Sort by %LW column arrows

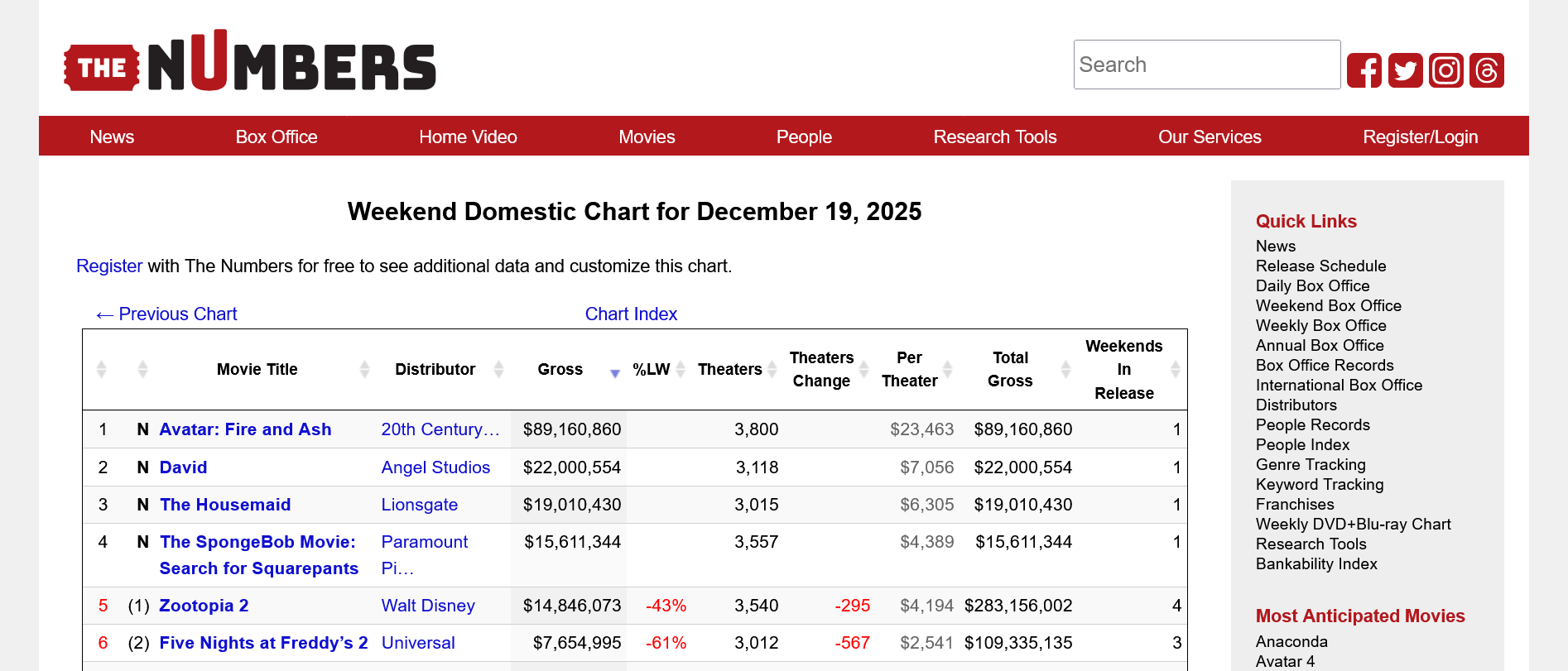point(681,369)
